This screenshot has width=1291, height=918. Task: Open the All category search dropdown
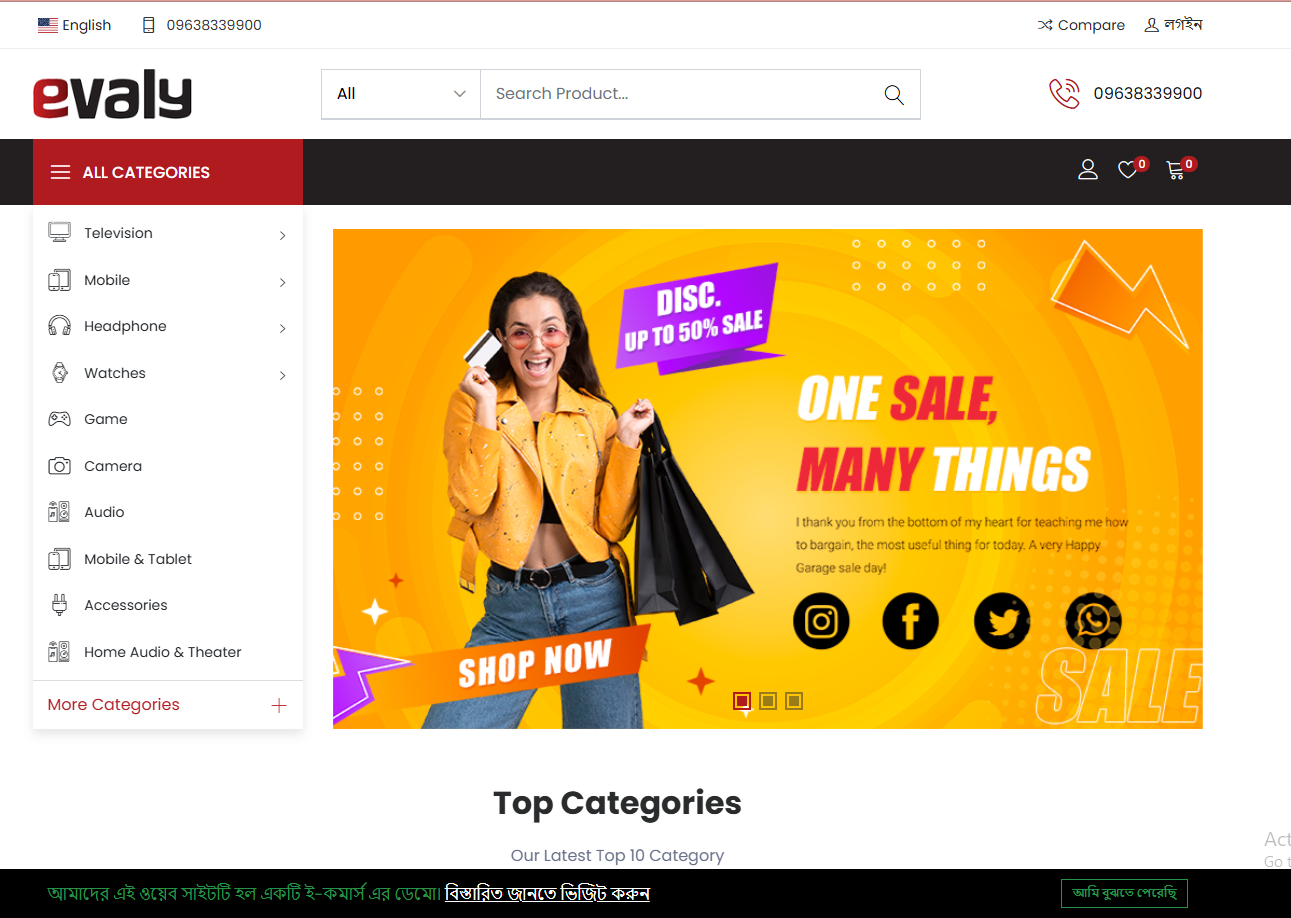pyautogui.click(x=401, y=94)
